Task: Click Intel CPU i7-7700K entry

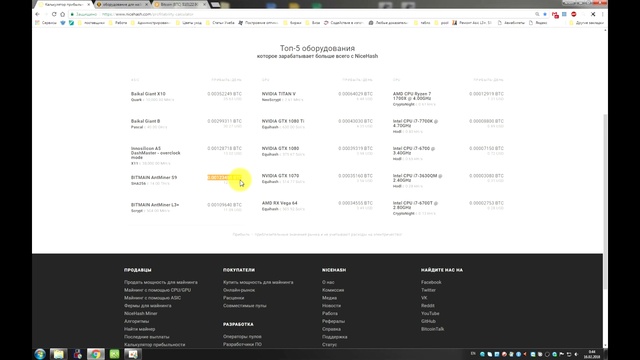Action: 415,123
